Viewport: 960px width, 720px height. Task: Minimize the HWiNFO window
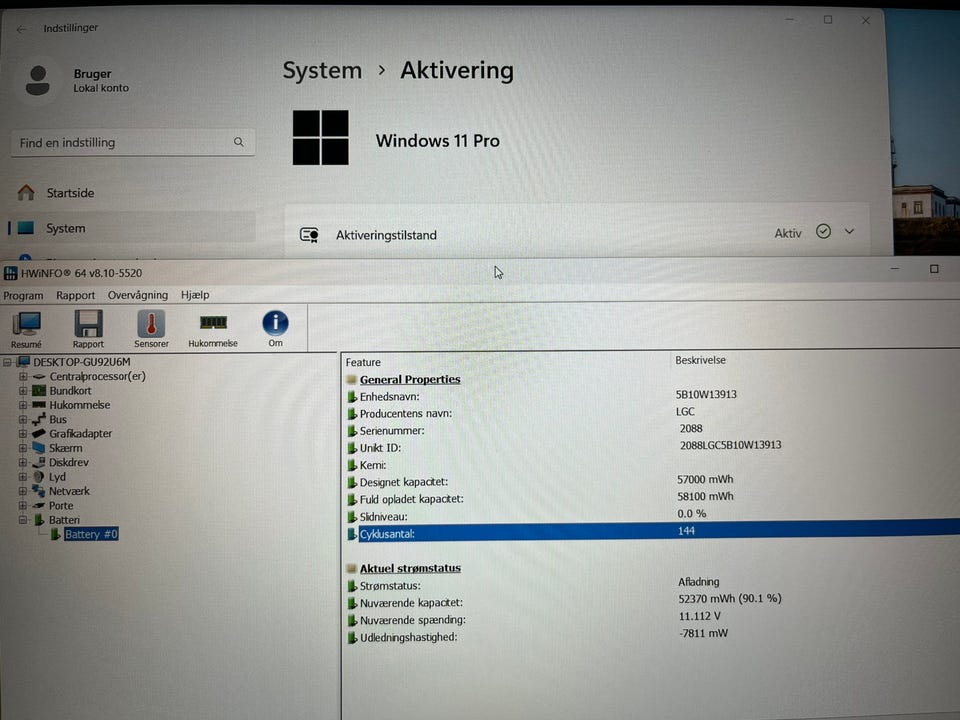tap(894, 269)
